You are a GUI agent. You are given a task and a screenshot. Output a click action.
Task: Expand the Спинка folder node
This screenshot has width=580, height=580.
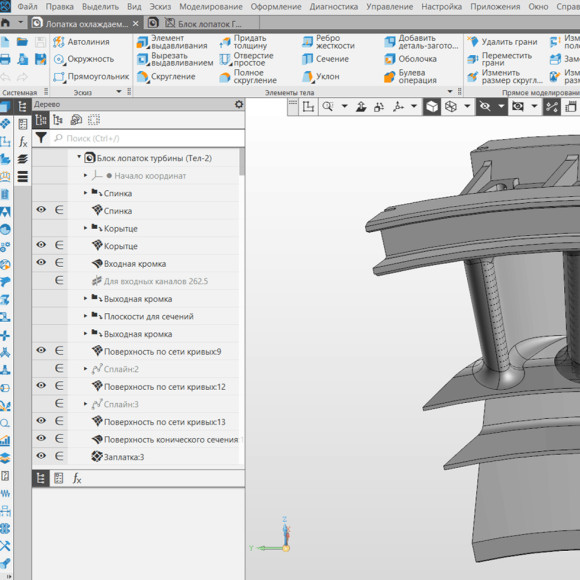85,193
